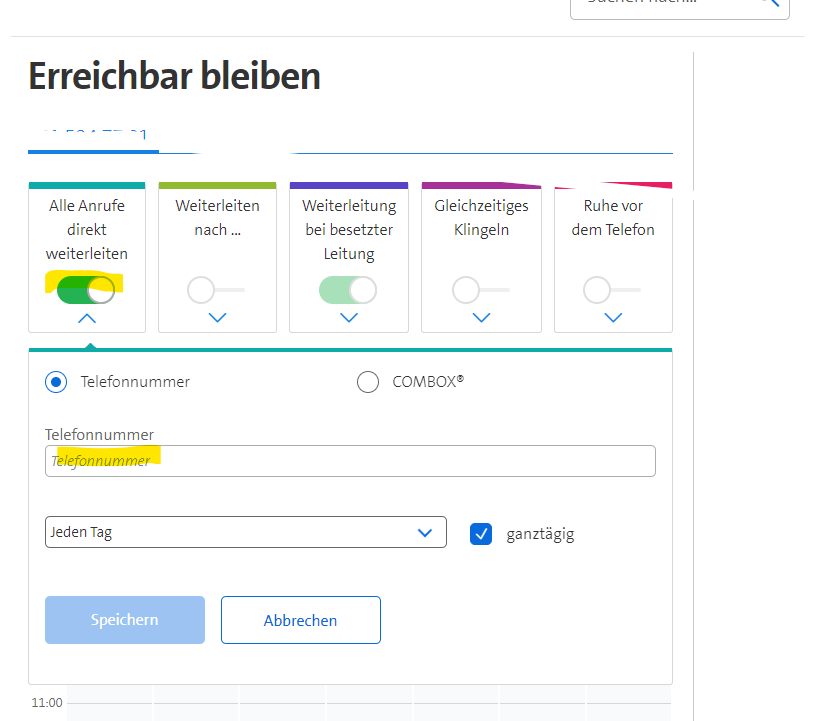Screen dimensions: 840x721
Task: Toggle 'Weiterleitung bei besetzter Leitung' switch
Action: click(348, 290)
